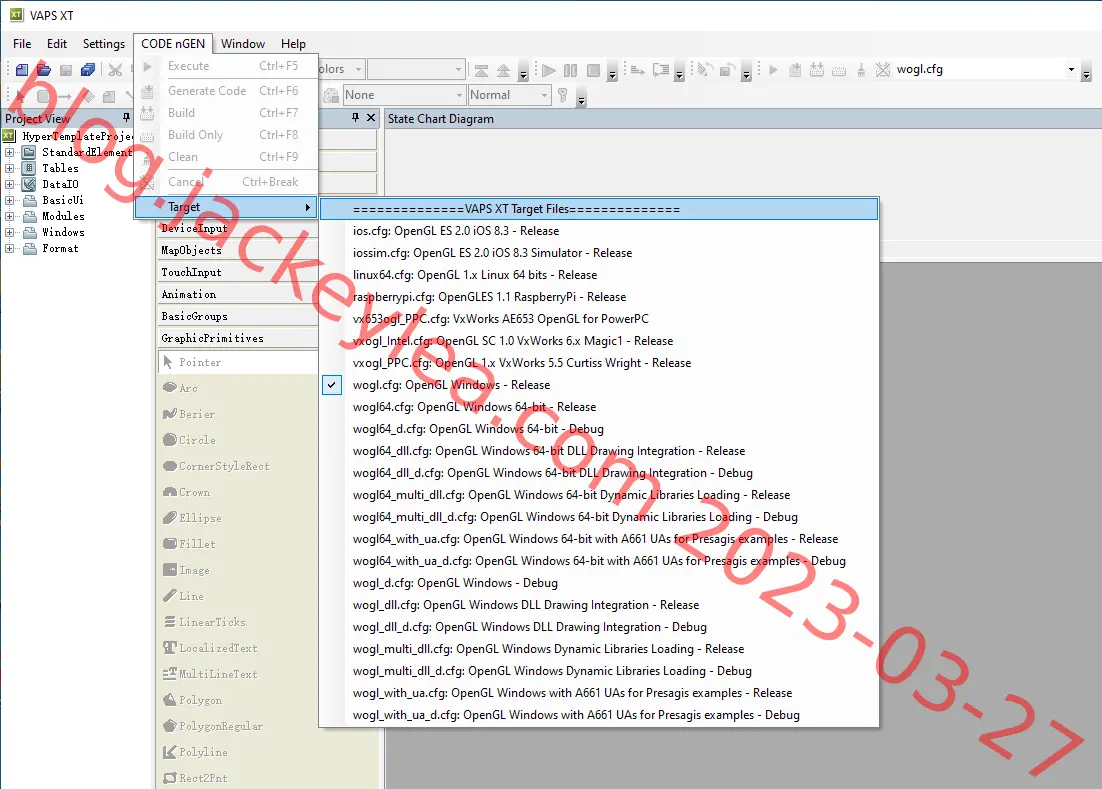Click the New project toolbar icon
The height and width of the screenshot is (789, 1102).
pos(22,70)
